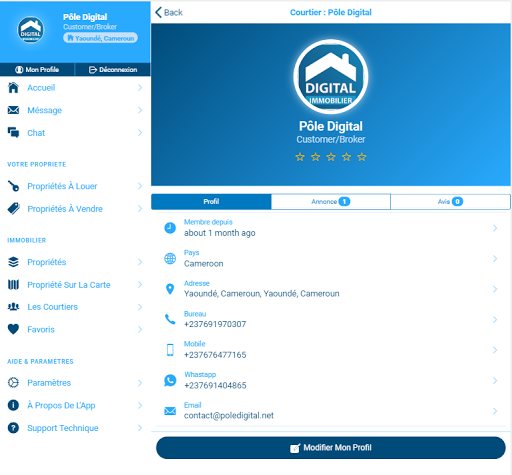Click mobile number +237676477165

click(x=215, y=355)
